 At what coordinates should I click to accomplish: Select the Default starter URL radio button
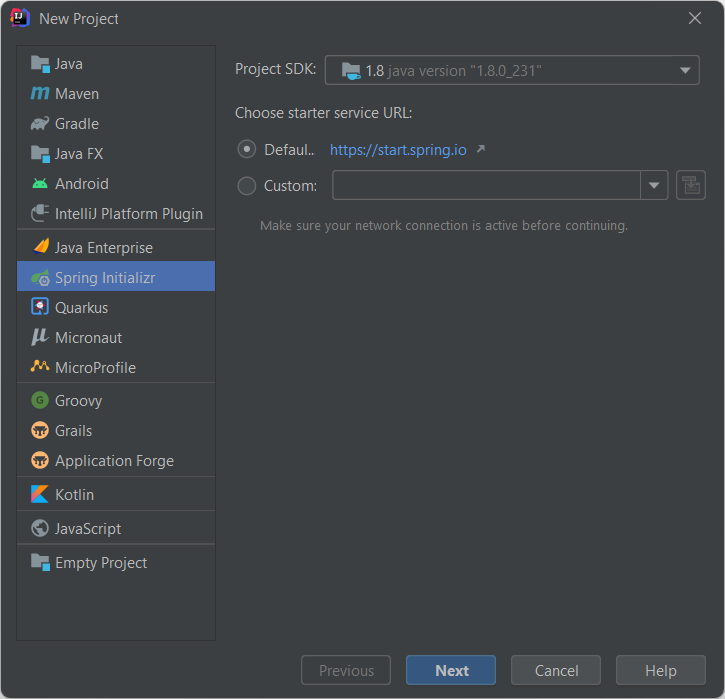point(247,150)
